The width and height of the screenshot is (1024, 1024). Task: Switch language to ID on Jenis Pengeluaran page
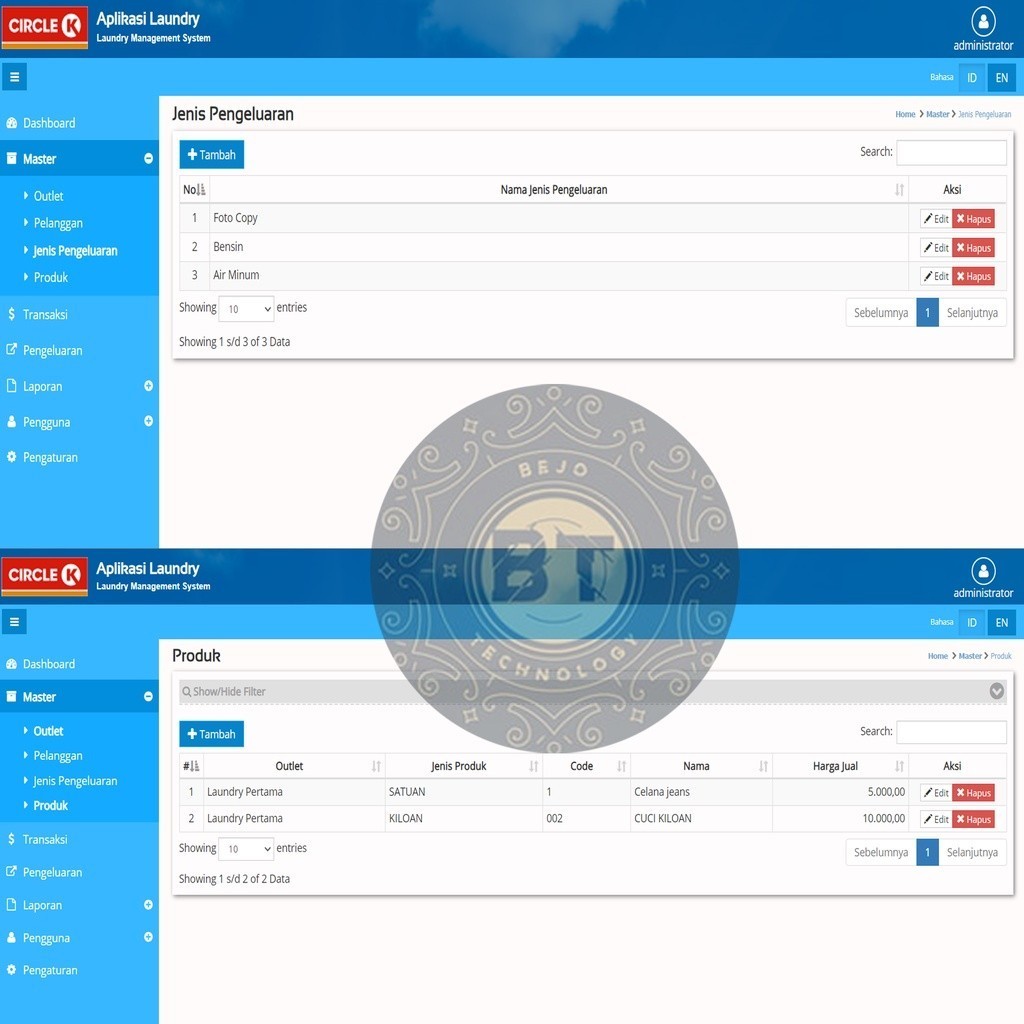[972, 78]
